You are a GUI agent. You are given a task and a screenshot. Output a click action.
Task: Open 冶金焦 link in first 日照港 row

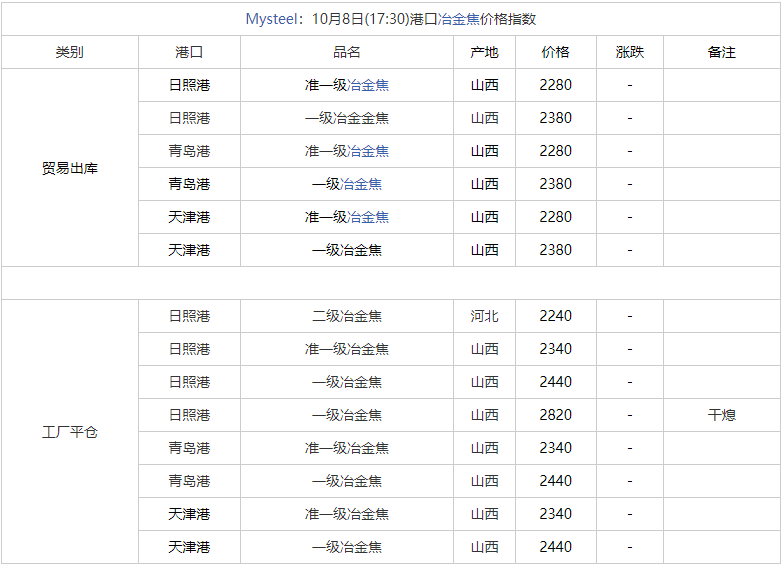click(x=368, y=85)
